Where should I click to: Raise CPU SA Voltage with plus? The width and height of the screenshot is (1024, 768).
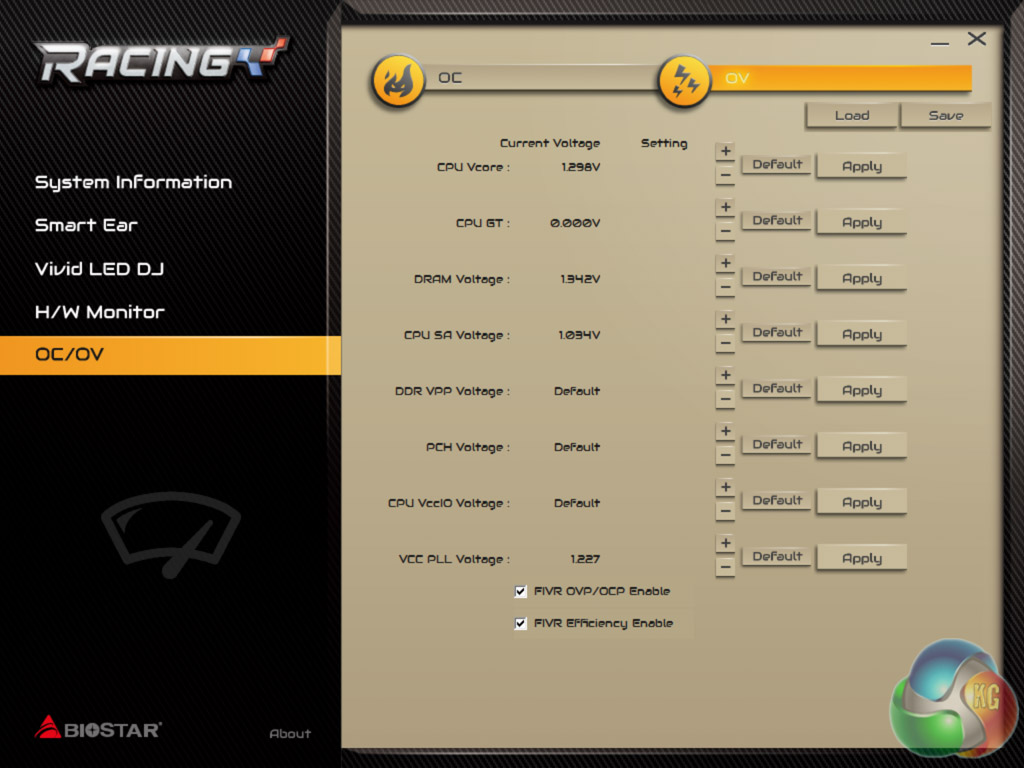pyautogui.click(x=725, y=319)
